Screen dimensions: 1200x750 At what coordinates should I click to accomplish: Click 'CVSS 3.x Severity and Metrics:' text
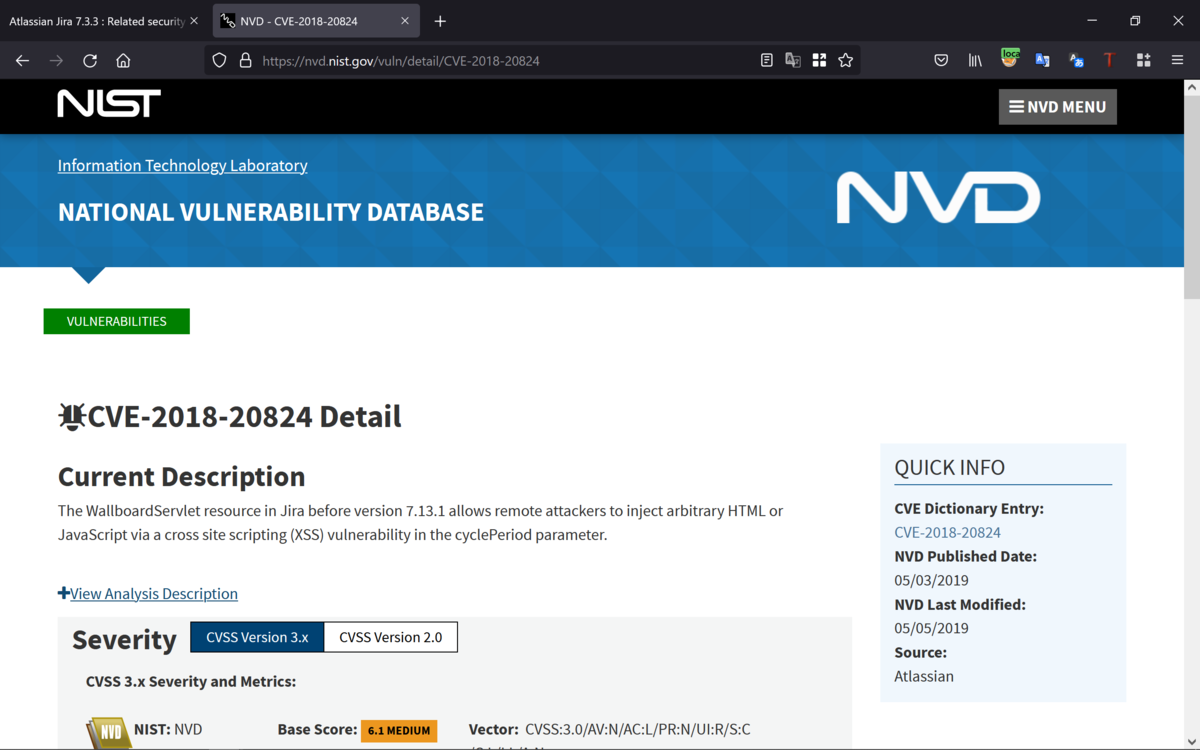191,681
